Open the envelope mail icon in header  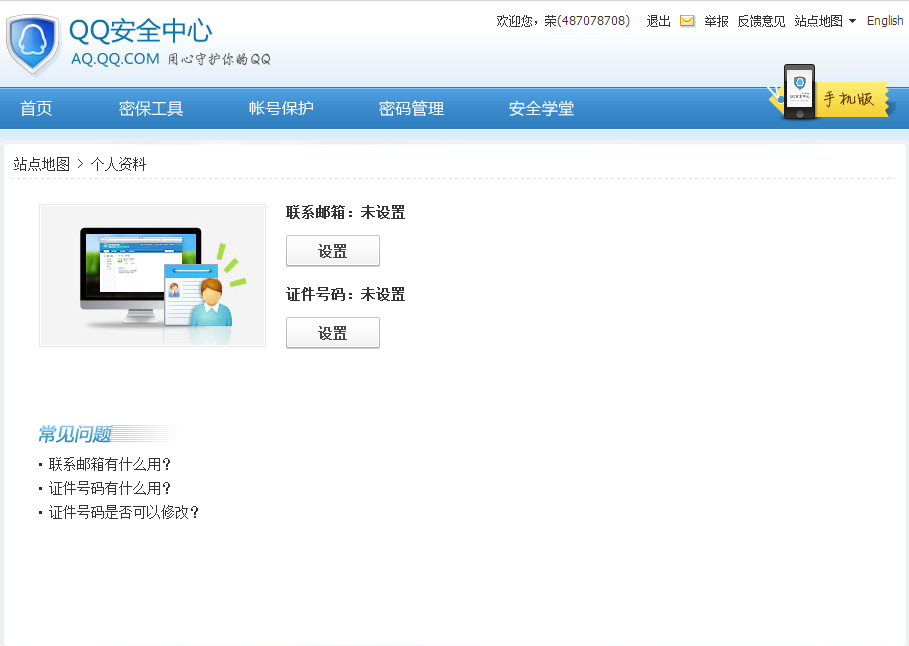pyautogui.click(x=687, y=21)
